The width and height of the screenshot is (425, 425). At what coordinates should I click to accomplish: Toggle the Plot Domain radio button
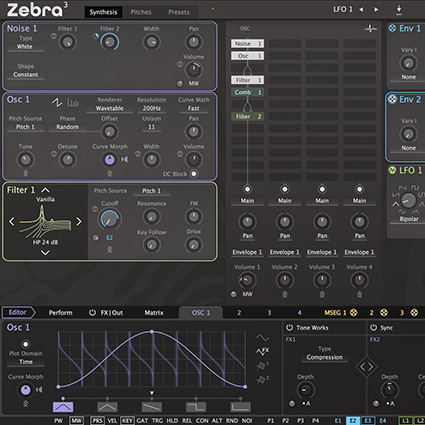click(26, 344)
